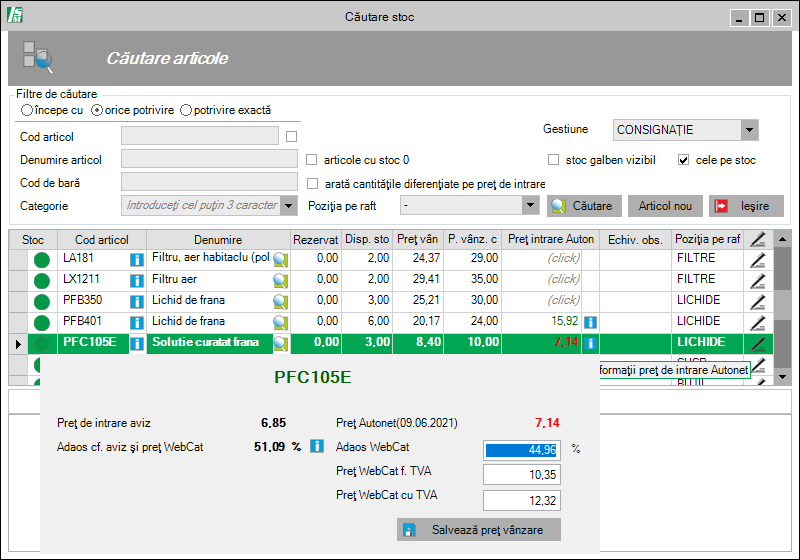
Task: Click (click) Autonet price for LA181
Action: pos(563,259)
